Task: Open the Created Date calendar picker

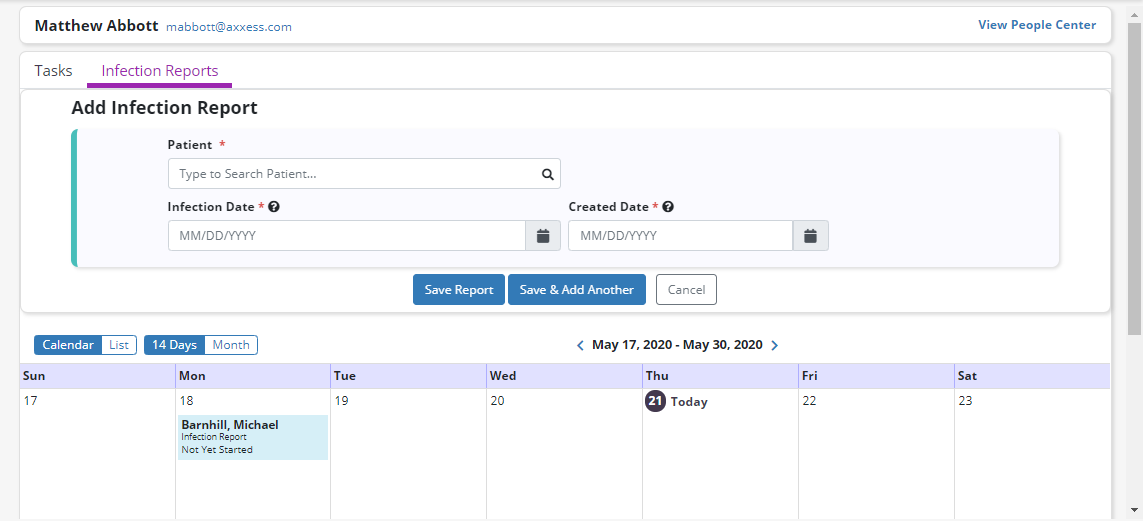Action: 810,236
